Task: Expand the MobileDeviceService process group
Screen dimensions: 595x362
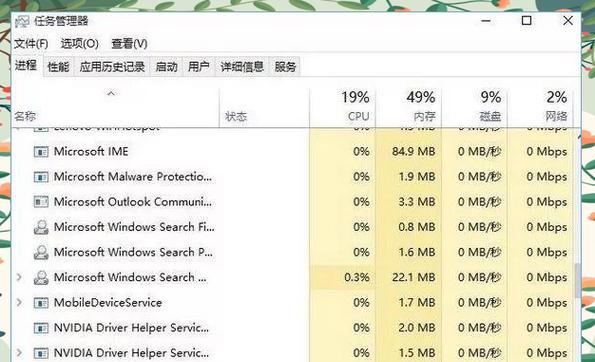Action: [19, 303]
